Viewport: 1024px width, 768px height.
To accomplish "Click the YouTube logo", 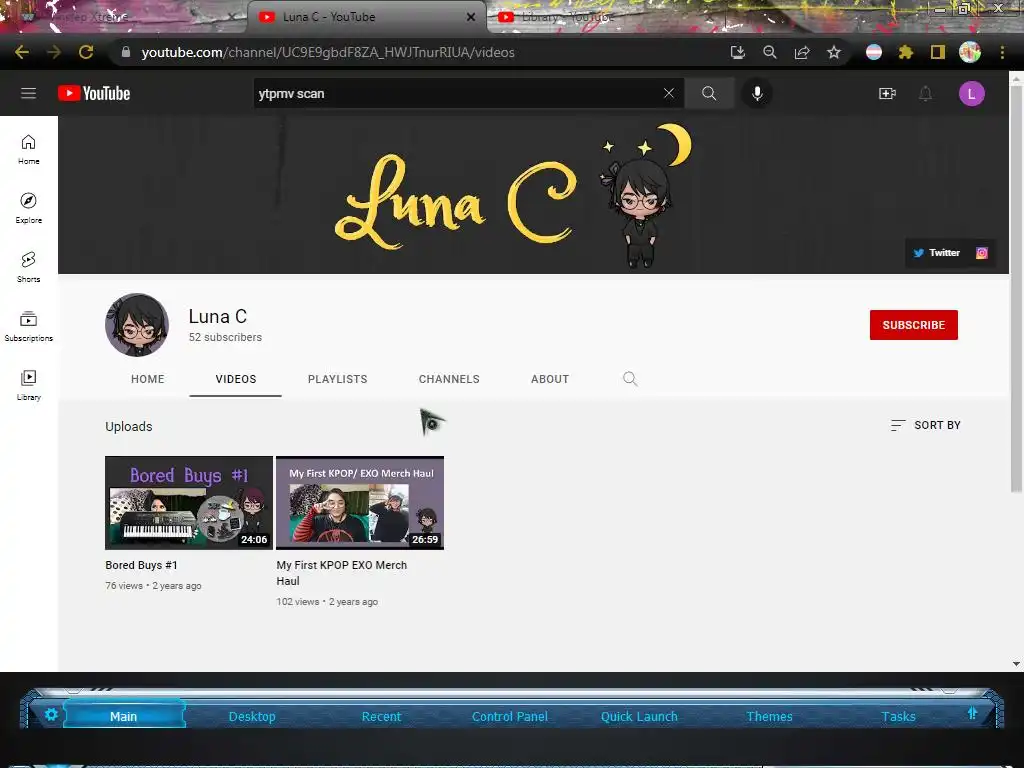I will (94, 93).
